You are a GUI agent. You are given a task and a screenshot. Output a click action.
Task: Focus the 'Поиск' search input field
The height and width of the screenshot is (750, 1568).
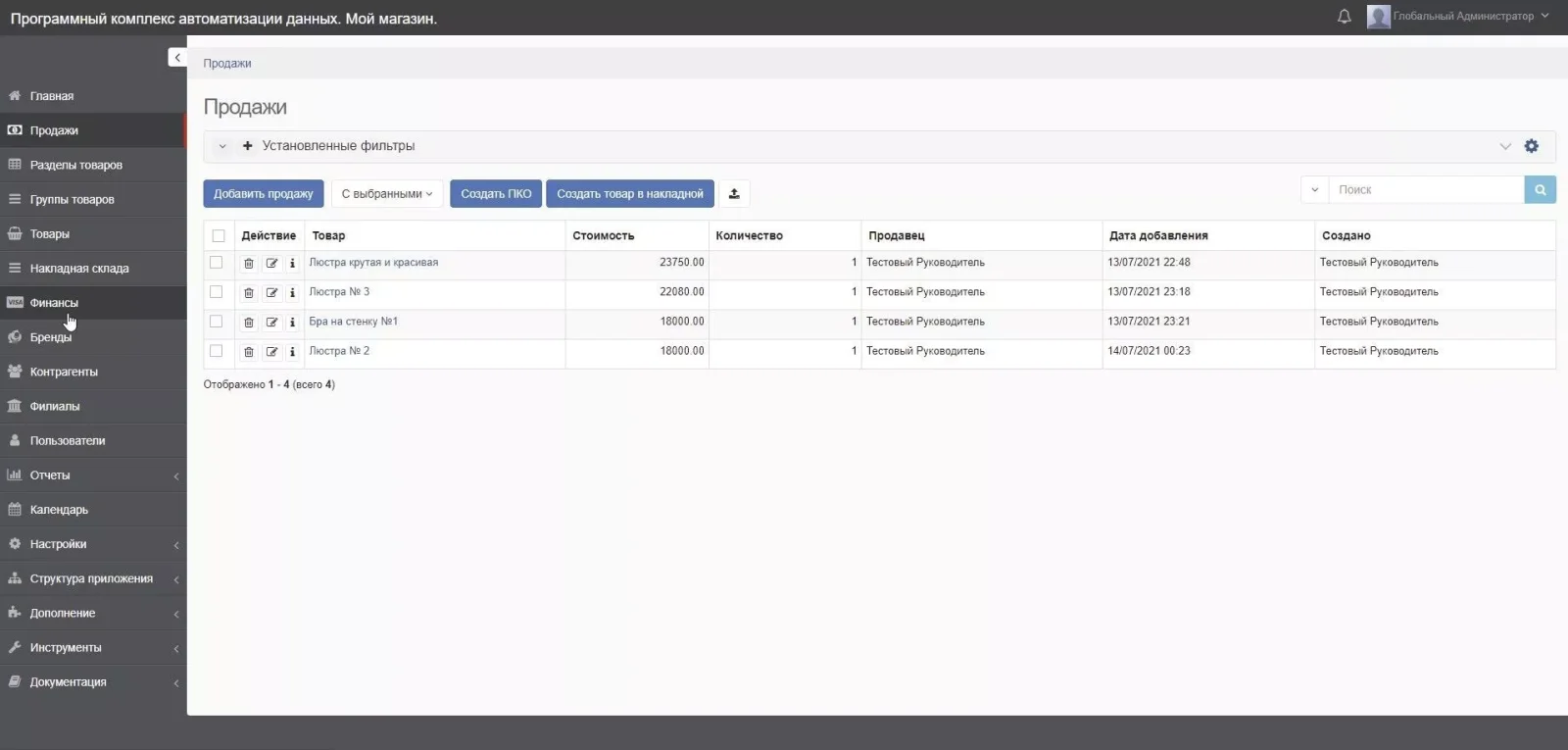(x=1426, y=190)
